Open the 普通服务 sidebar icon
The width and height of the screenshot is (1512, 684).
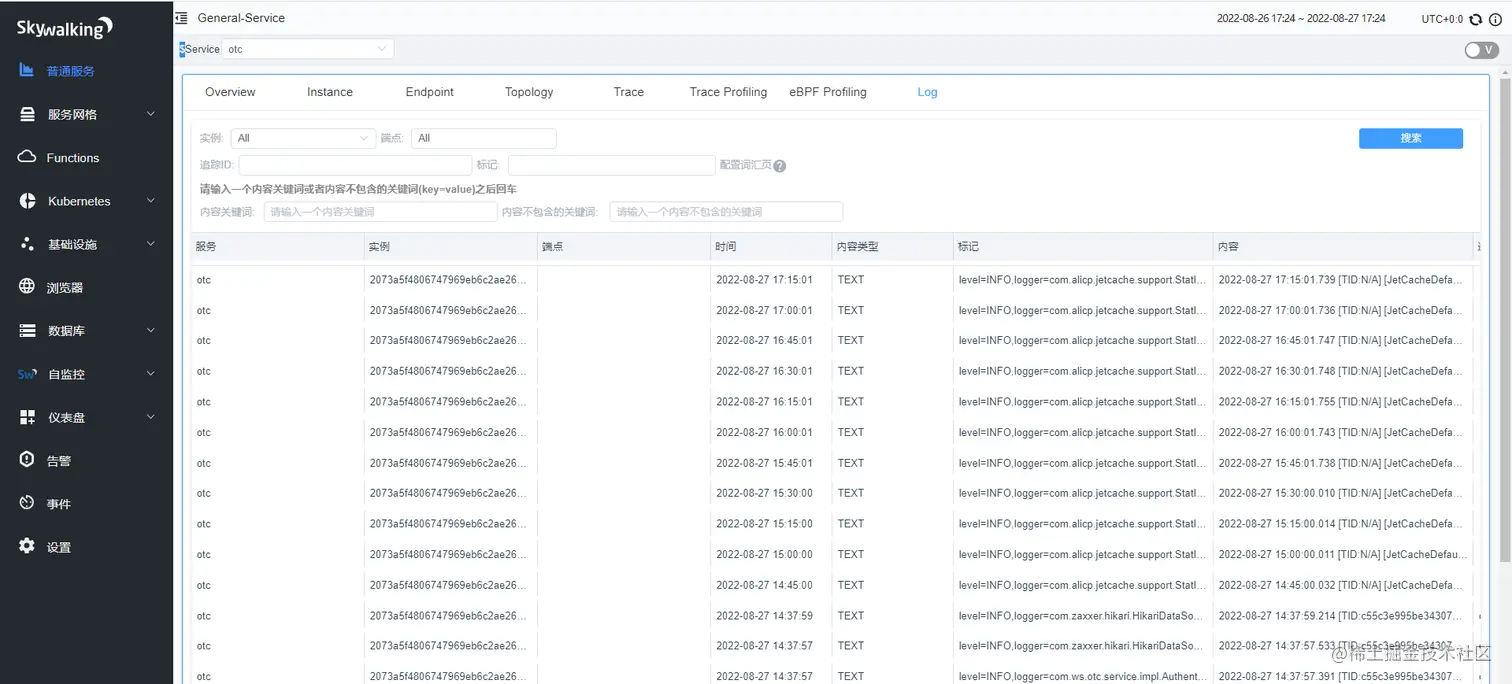27,71
